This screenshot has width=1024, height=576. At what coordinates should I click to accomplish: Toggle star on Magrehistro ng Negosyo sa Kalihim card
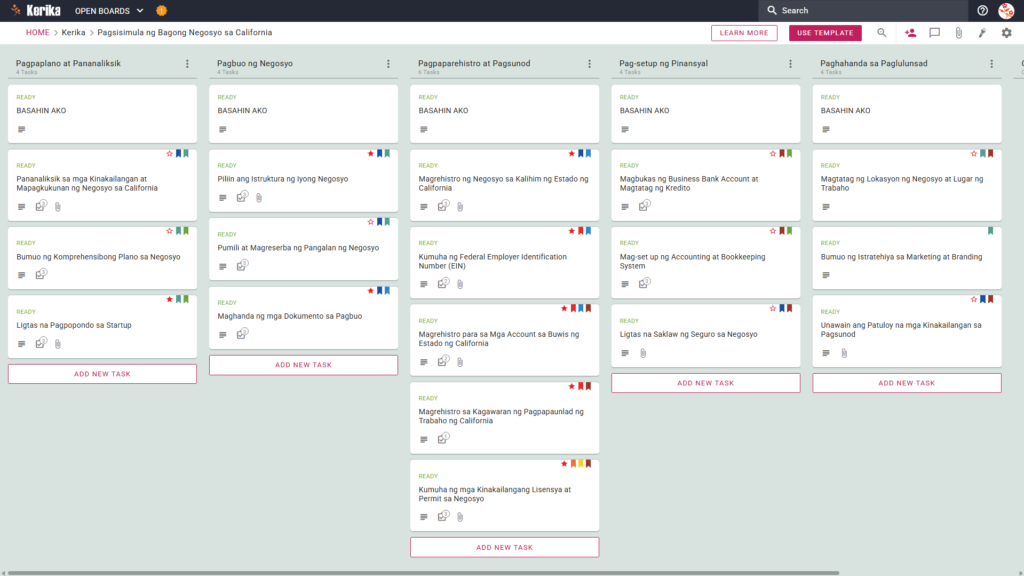pos(571,153)
